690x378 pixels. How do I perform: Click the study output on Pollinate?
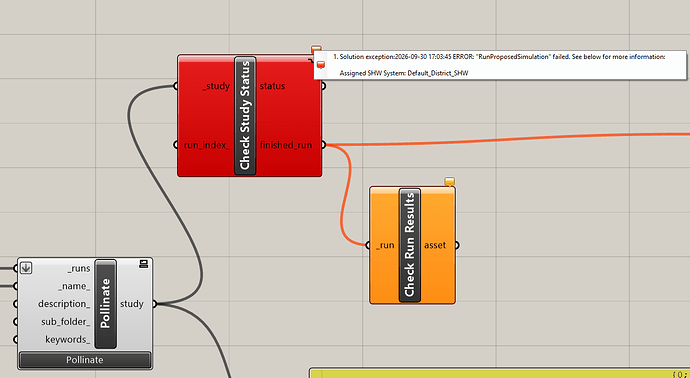coord(132,304)
